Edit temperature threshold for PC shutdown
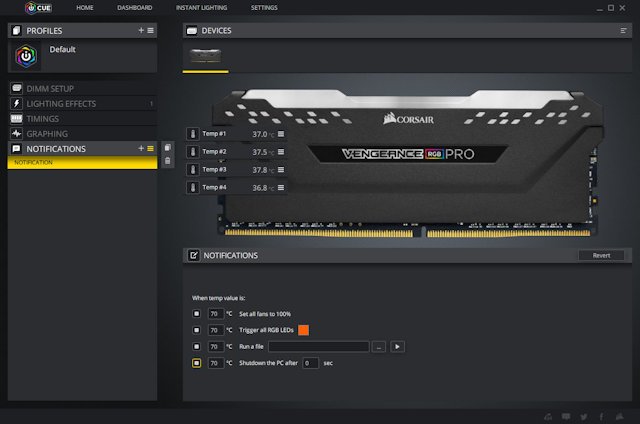Viewport: 640px width, 424px height. tap(216, 363)
